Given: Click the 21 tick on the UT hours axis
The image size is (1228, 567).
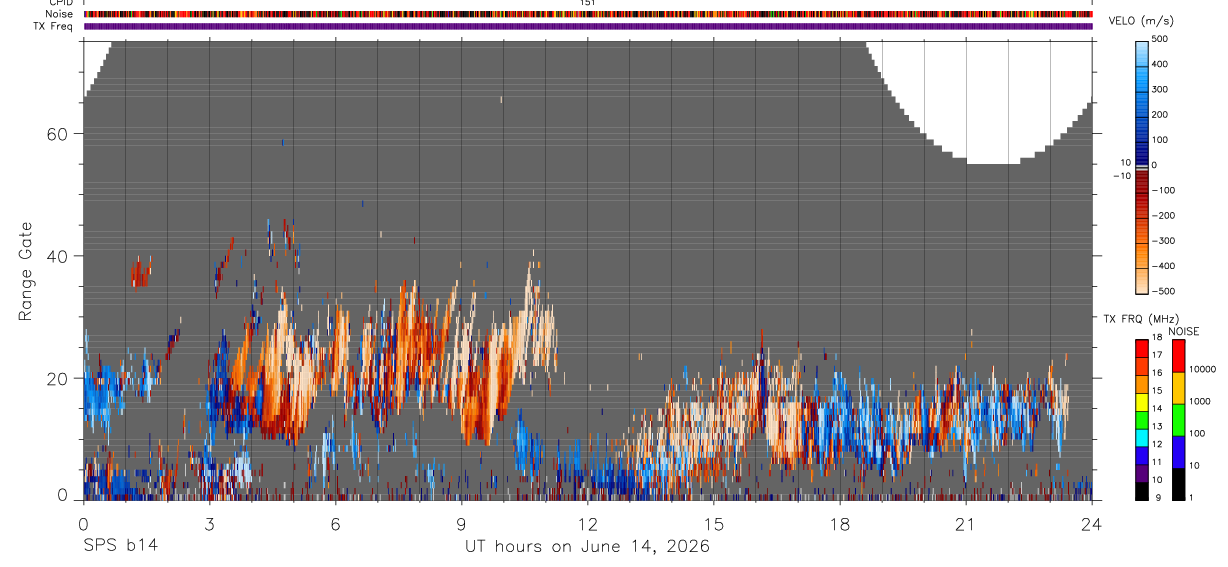Looking at the screenshot, I should point(965,523).
